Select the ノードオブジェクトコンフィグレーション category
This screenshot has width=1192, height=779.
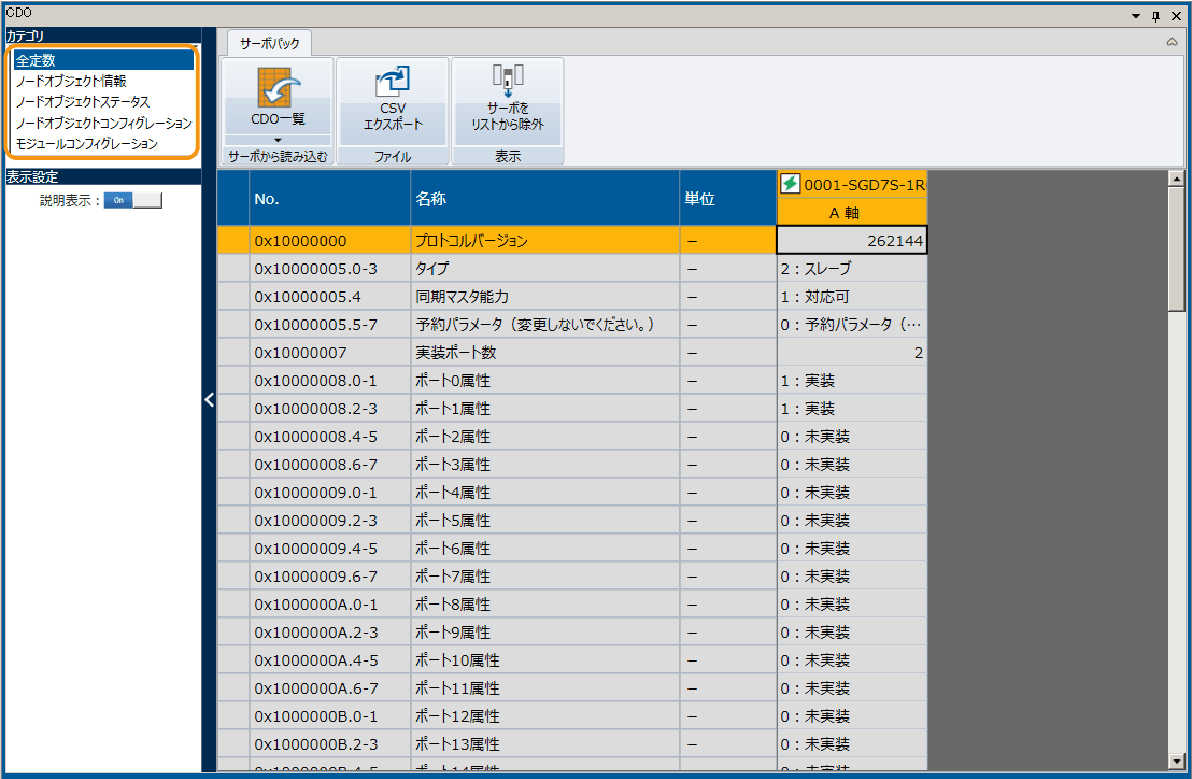(x=103, y=123)
